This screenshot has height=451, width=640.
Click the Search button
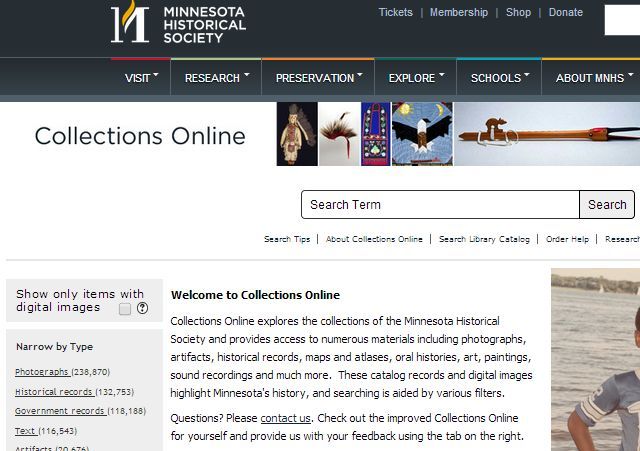click(x=607, y=204)
